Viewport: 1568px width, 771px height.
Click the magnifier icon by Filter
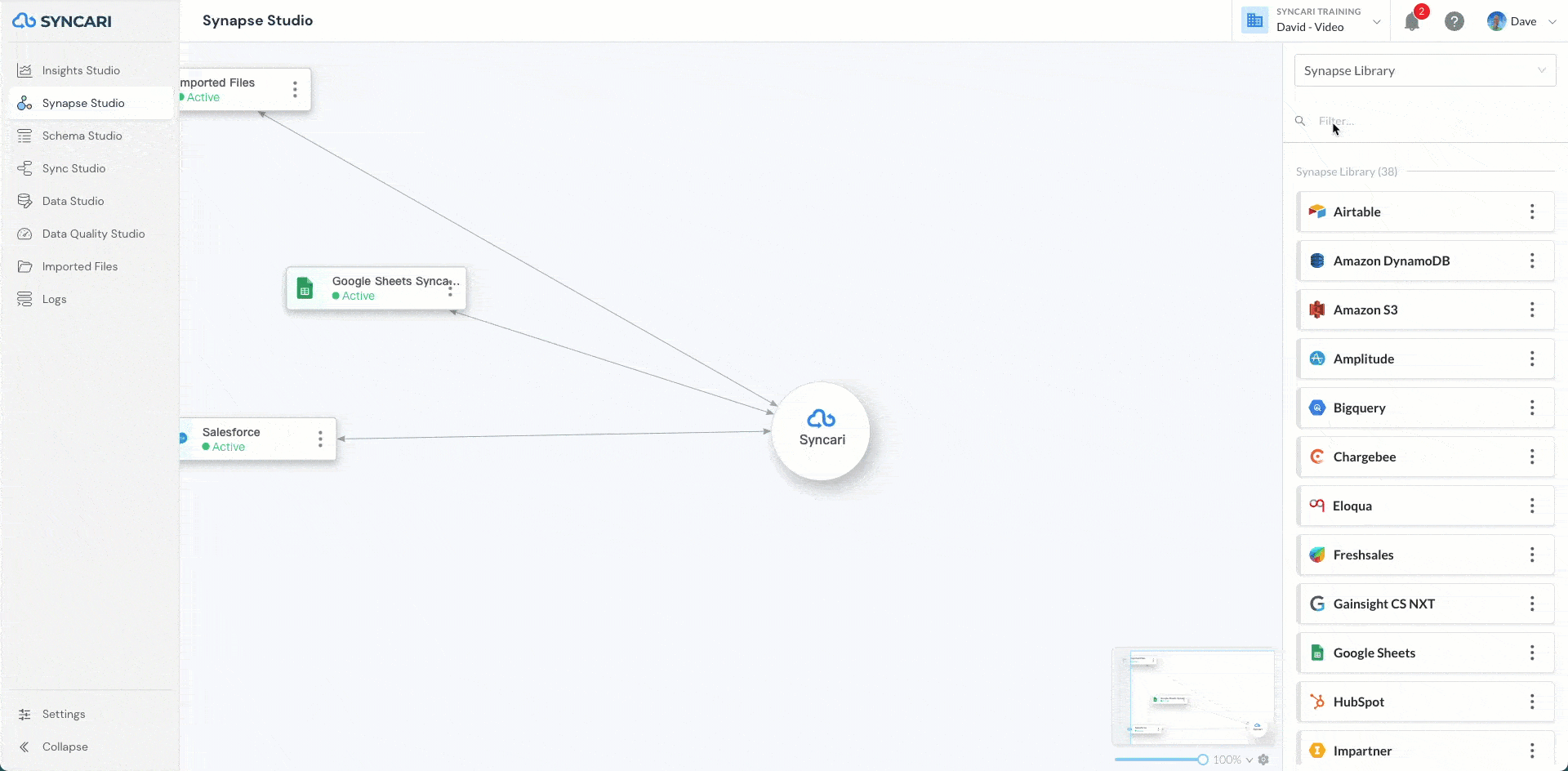(x=1300, y=121)
